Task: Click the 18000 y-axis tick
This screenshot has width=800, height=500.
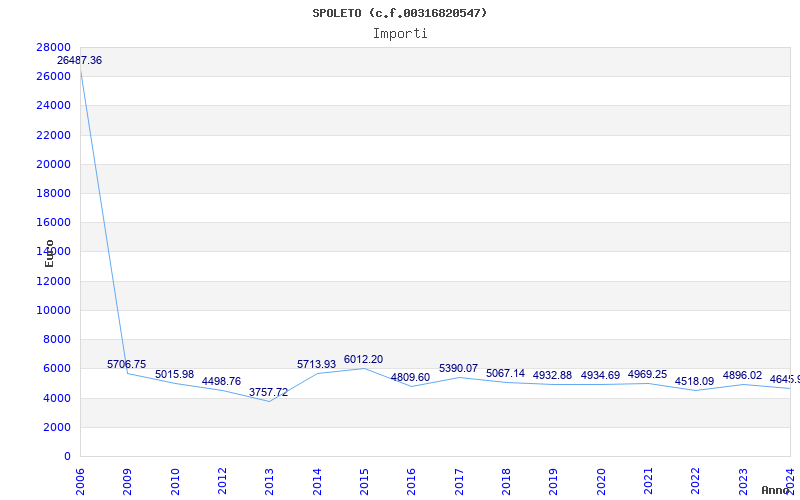Action: pyautogui.click(x=54, y=193)
